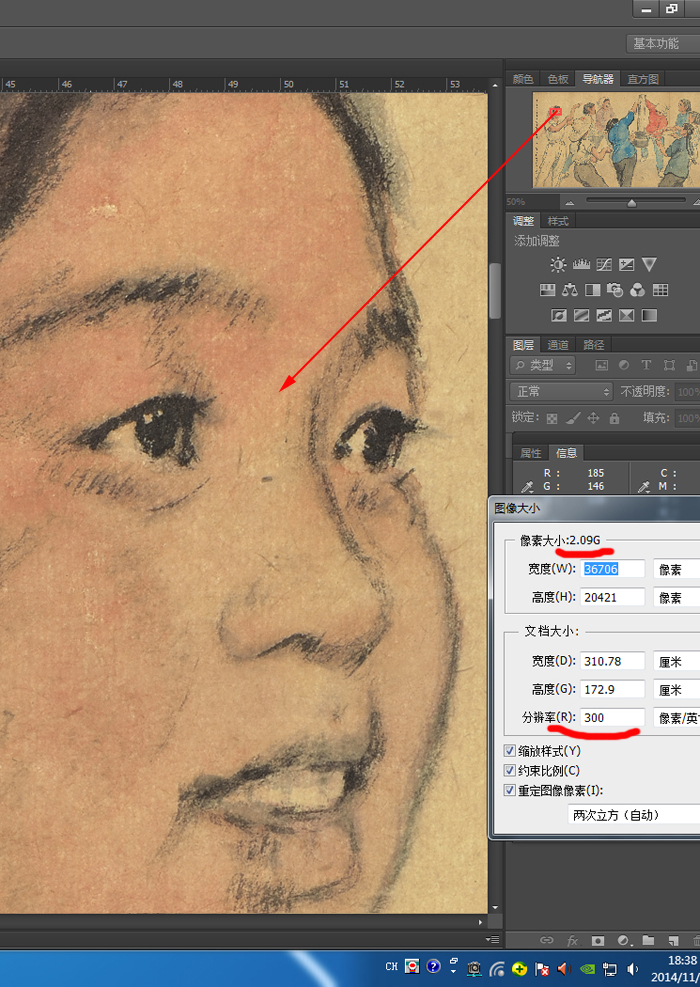Click the navigator zoom out button
Viewport: 700px width, 987px height.
tap(570, 203)
